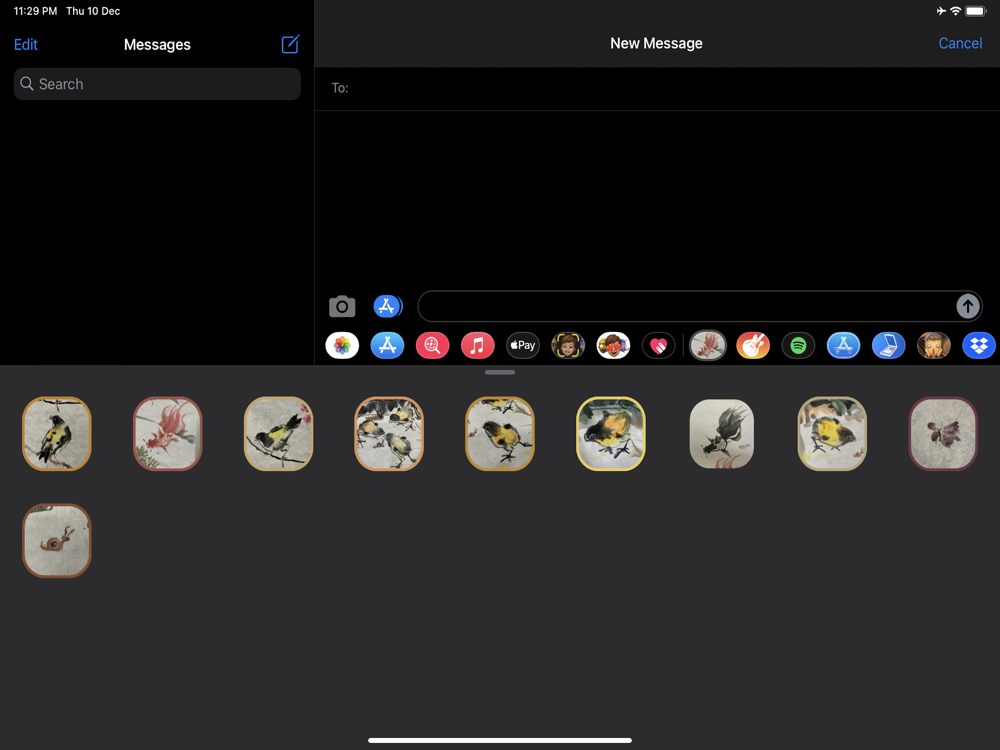Open the camera button beside the message field
The height and width of the screenshot is (750, 1000).
pos(342,307)
